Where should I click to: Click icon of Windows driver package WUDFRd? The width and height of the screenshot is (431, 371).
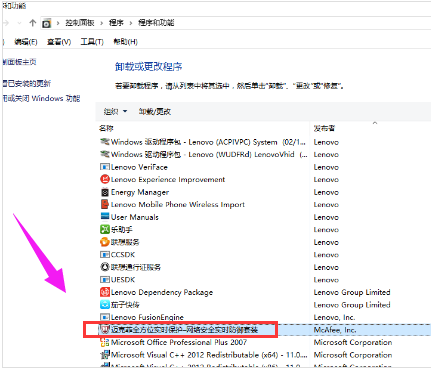[105, 154]
